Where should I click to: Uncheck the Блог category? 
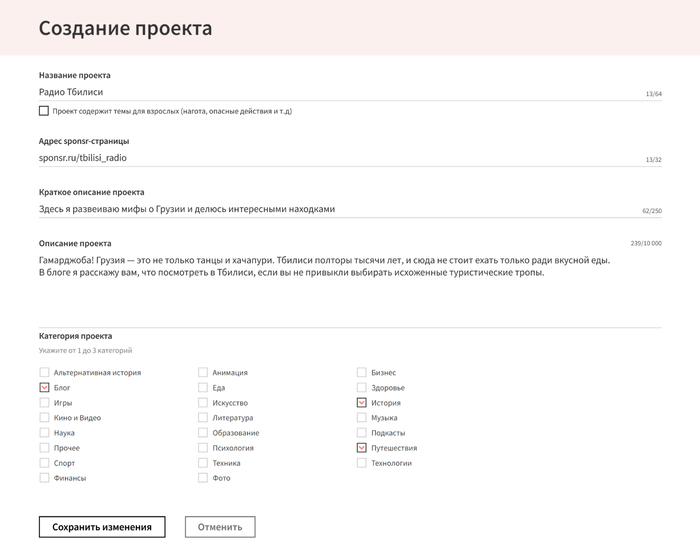pyautogui.click(x=44, y=387)
